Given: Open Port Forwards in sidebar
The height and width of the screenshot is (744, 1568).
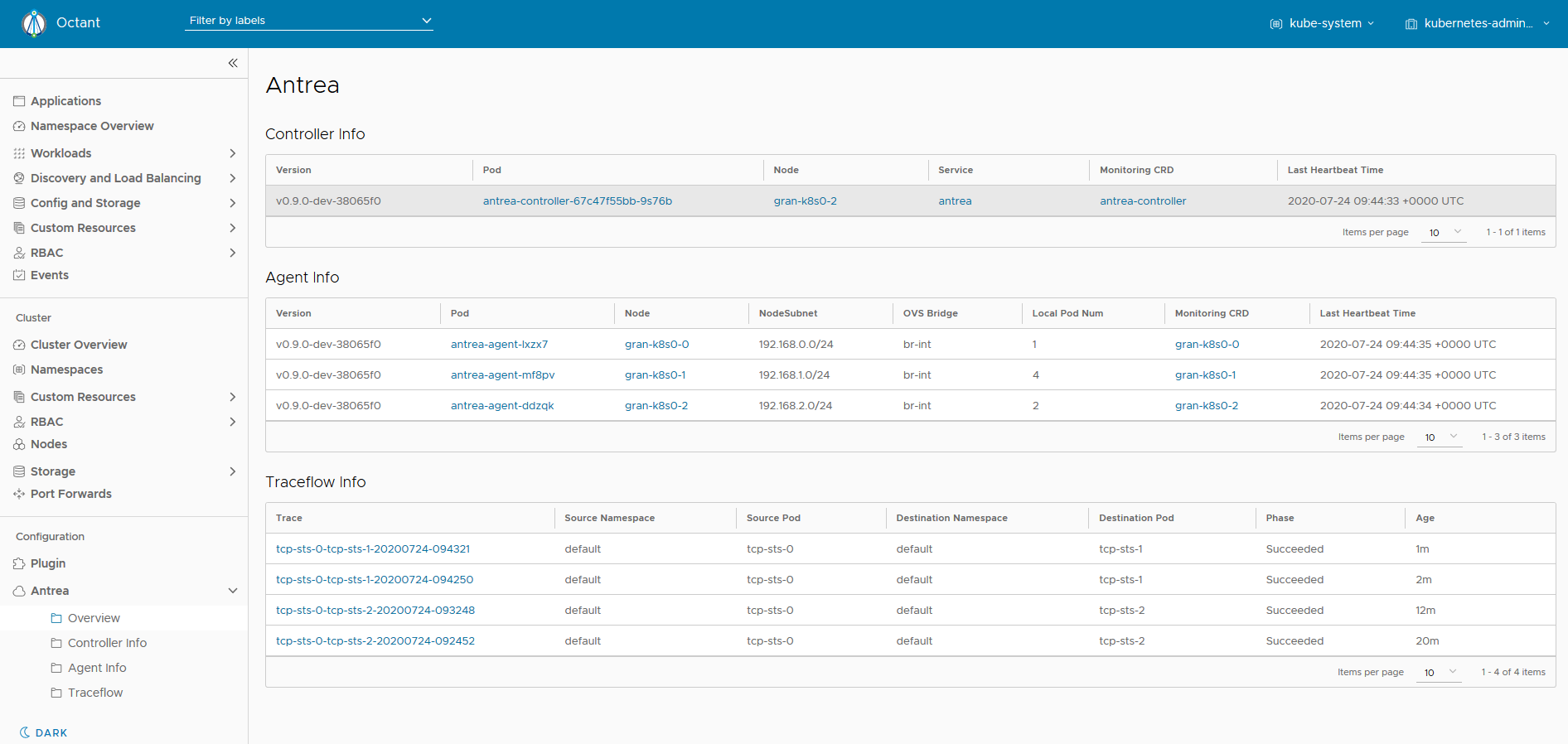Looking at the screenshot, I should (x=71, y=494).
